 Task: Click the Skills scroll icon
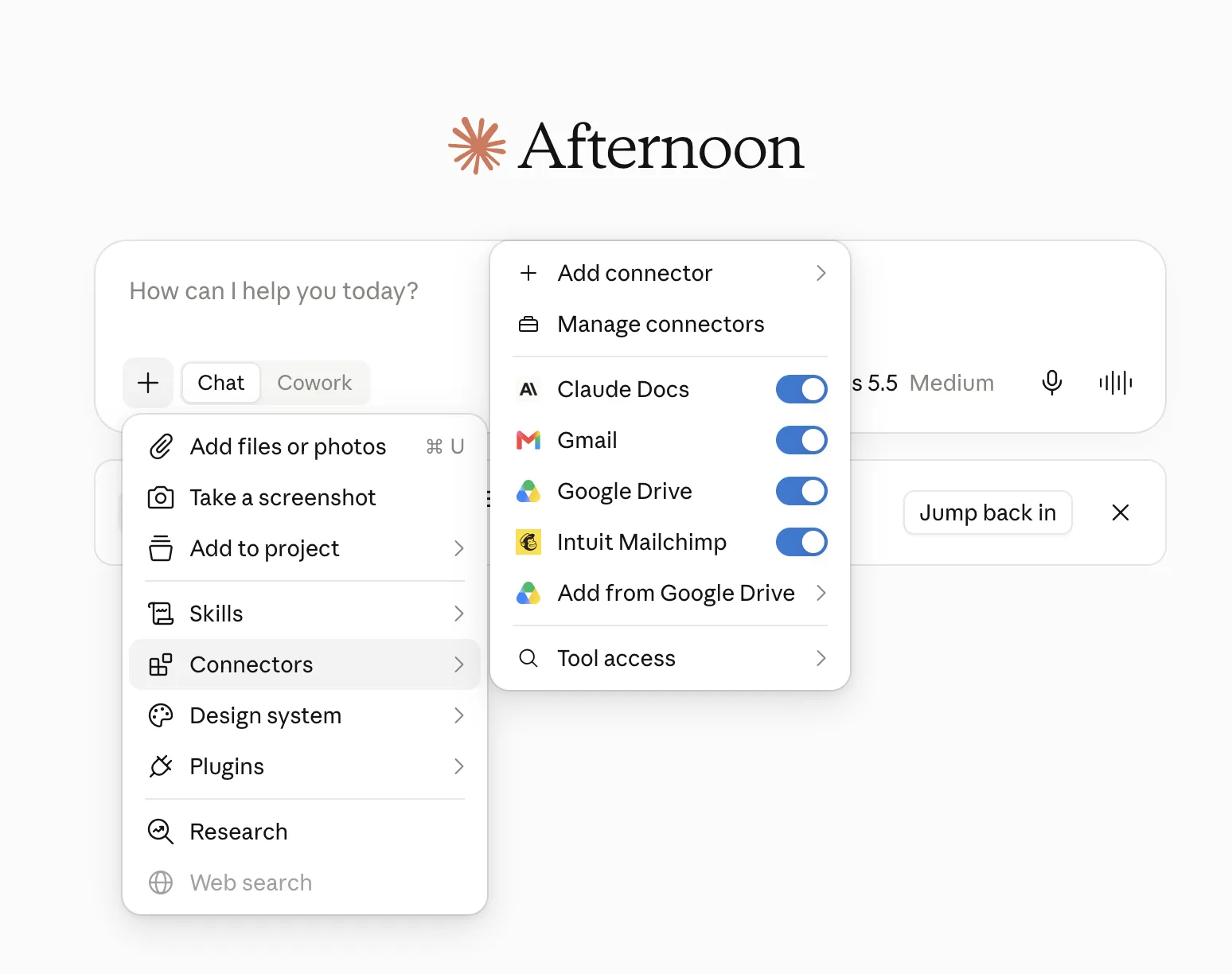point(161,614)
